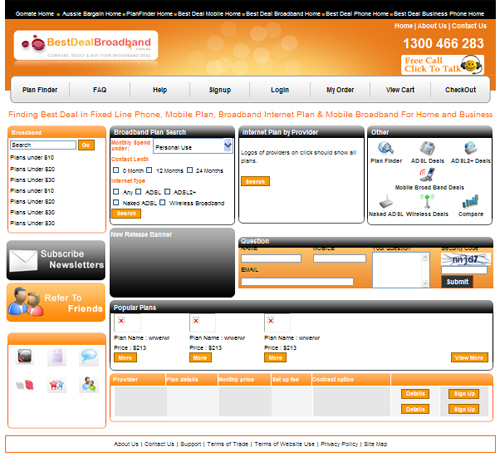Open the Signup navigation item
The width and height of the screenshot is (500, 455).
(x=220, y=90)
